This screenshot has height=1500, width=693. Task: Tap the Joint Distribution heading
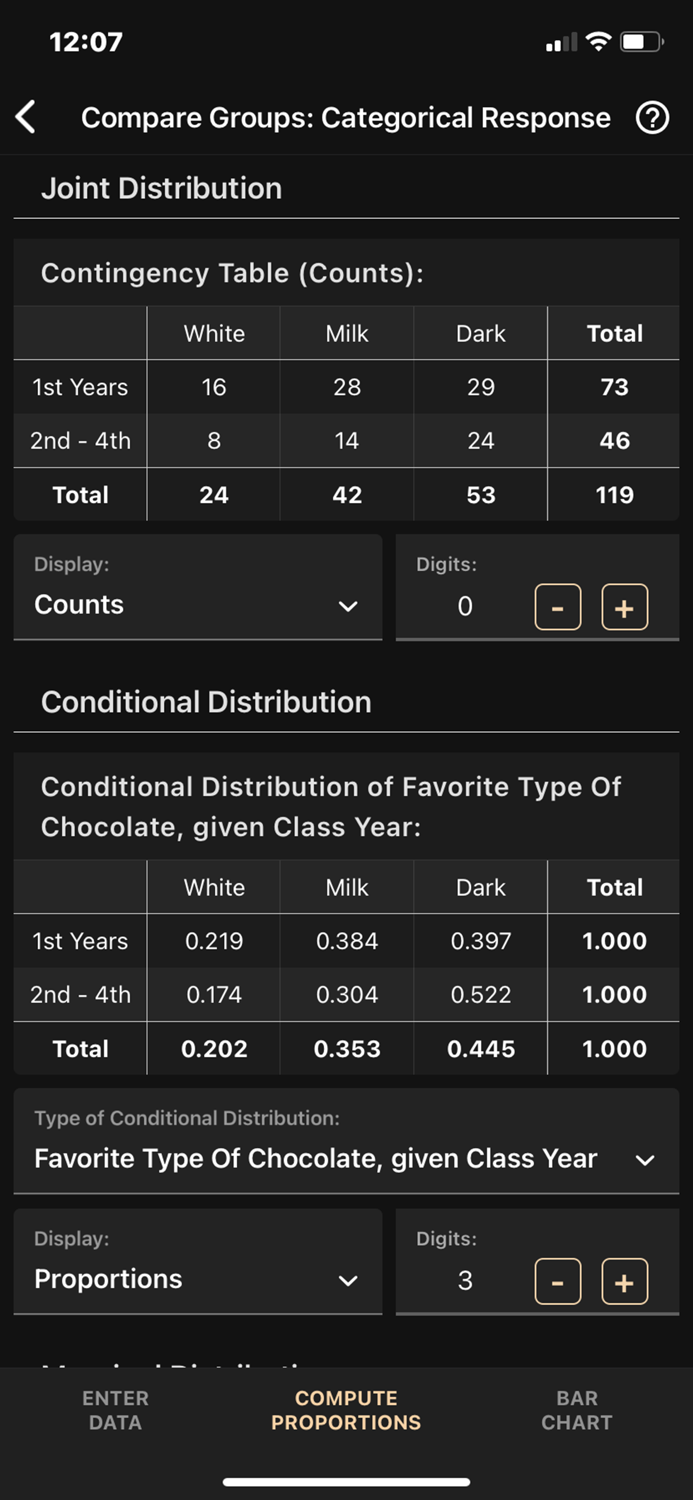(x=161, y=188)
